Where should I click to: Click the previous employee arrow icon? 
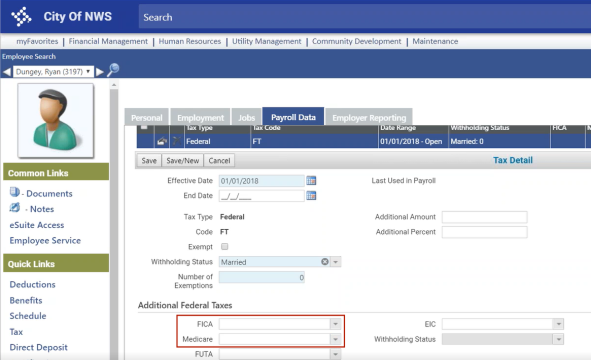[6, 72]
